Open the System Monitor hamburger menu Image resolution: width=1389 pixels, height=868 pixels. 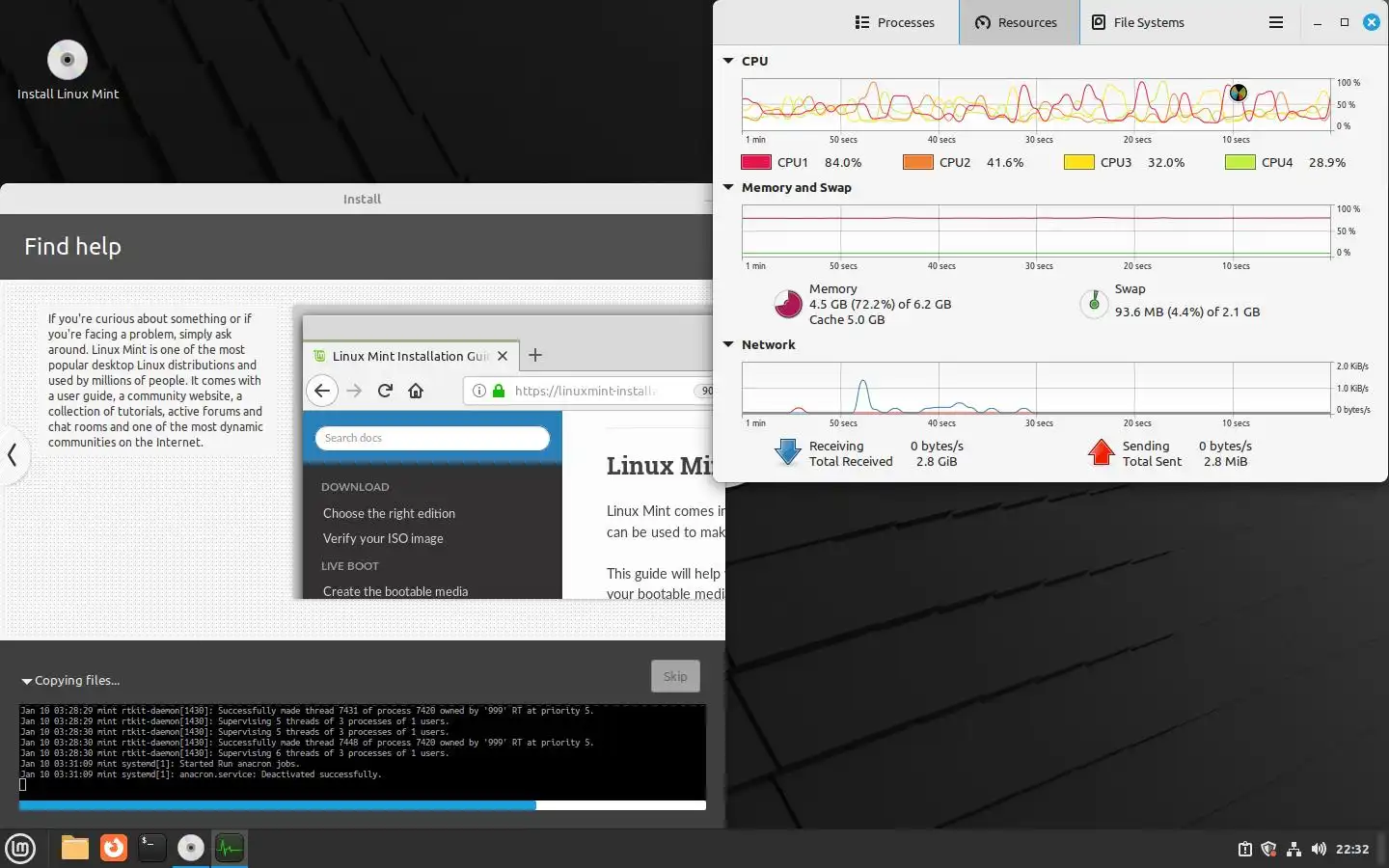tap(1276, 22)
